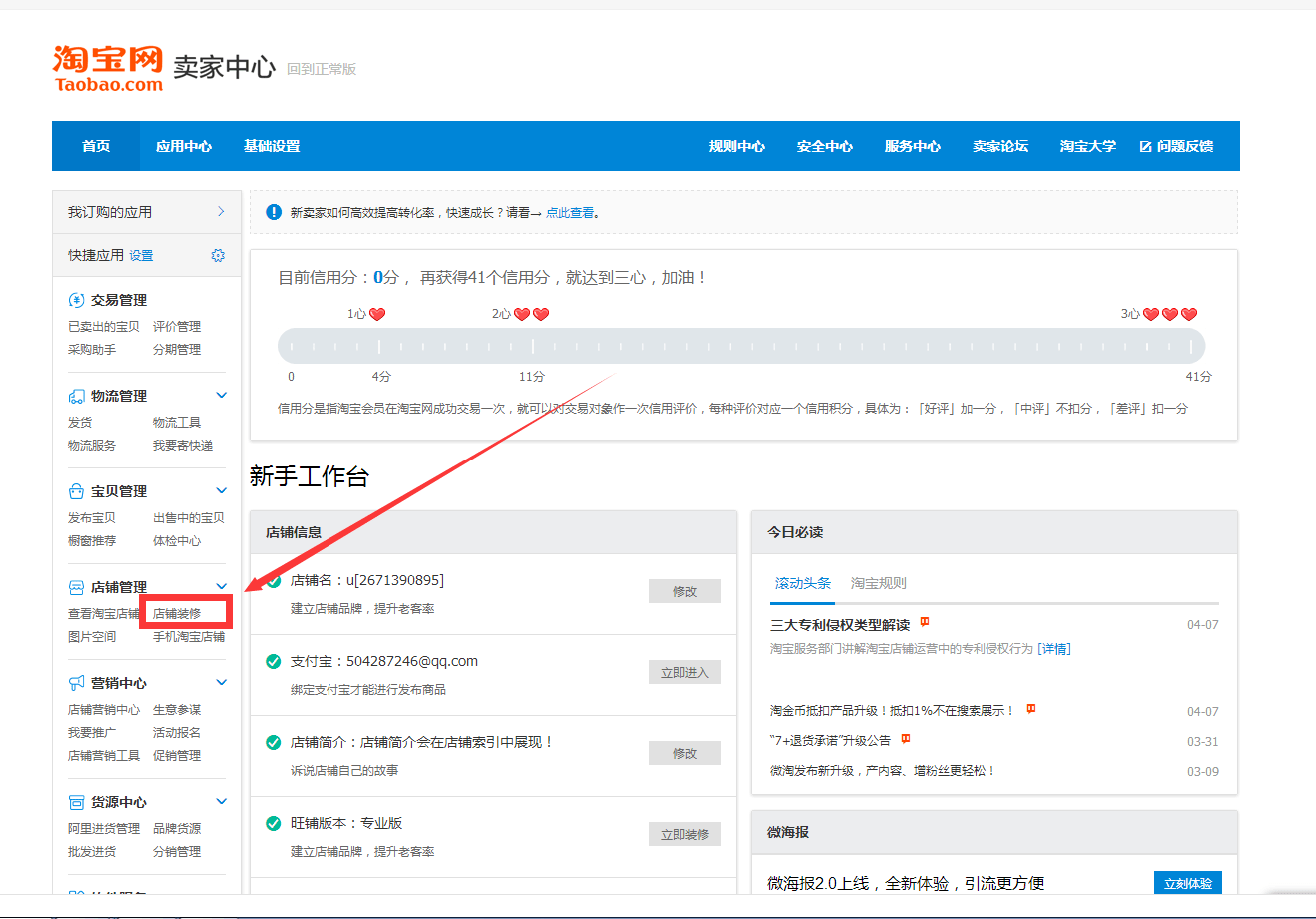Switch to the 滚动头条 tab
The image size is (1316, 919).
[x=803, y=583]
